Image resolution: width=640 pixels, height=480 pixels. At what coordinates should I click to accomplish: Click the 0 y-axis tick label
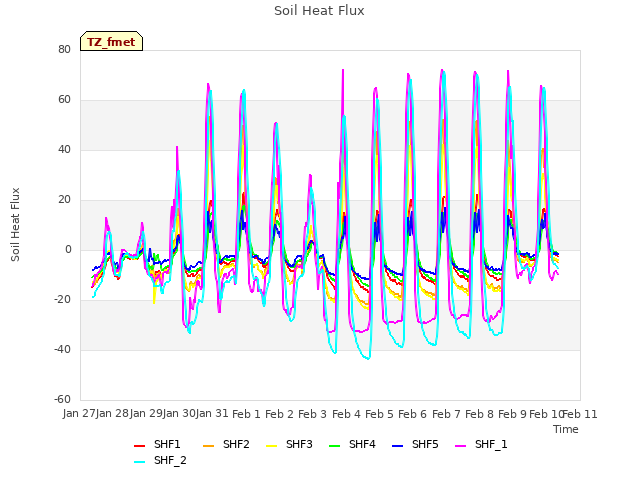(68, 249)
